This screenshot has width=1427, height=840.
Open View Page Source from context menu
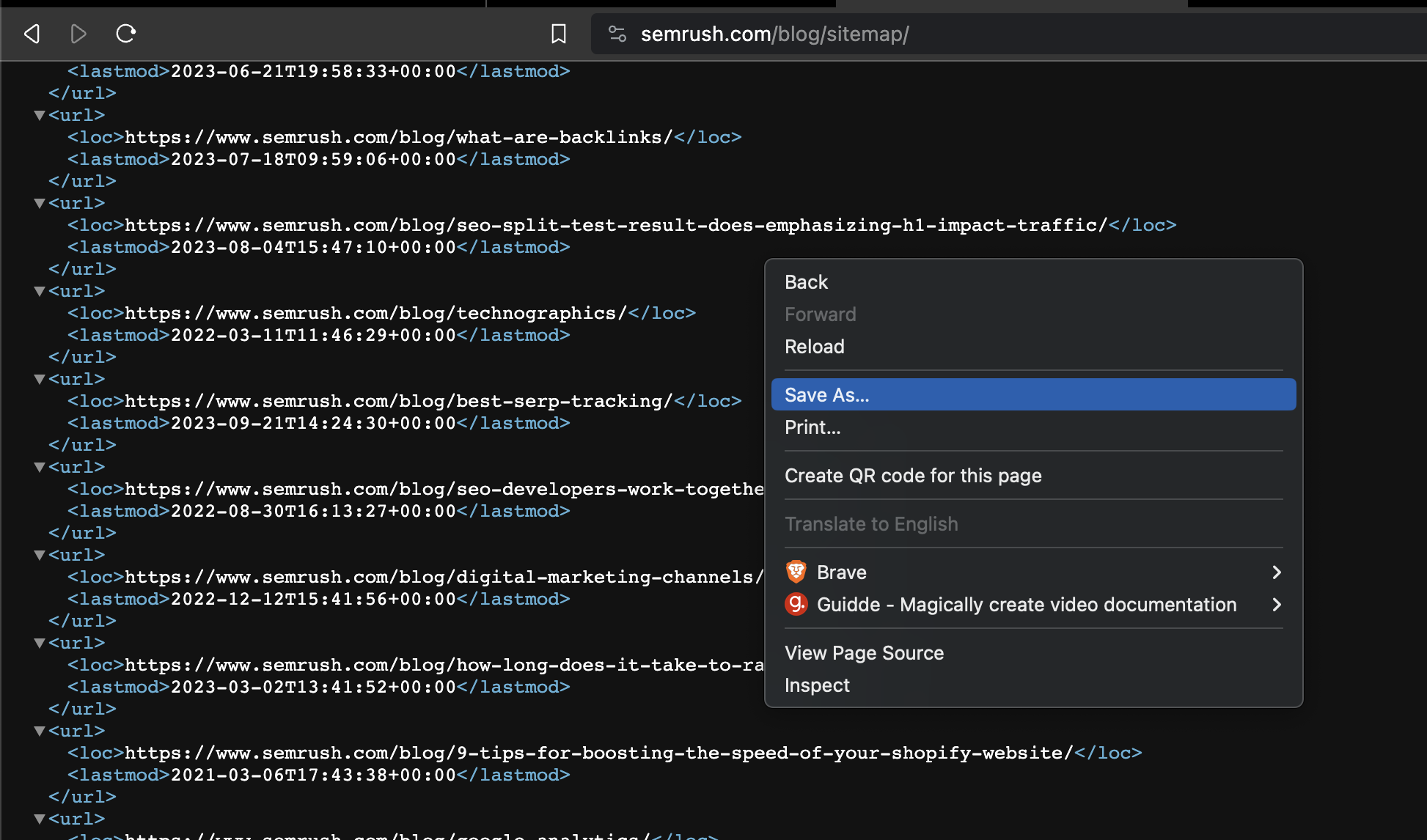[x=1033, y=653]
